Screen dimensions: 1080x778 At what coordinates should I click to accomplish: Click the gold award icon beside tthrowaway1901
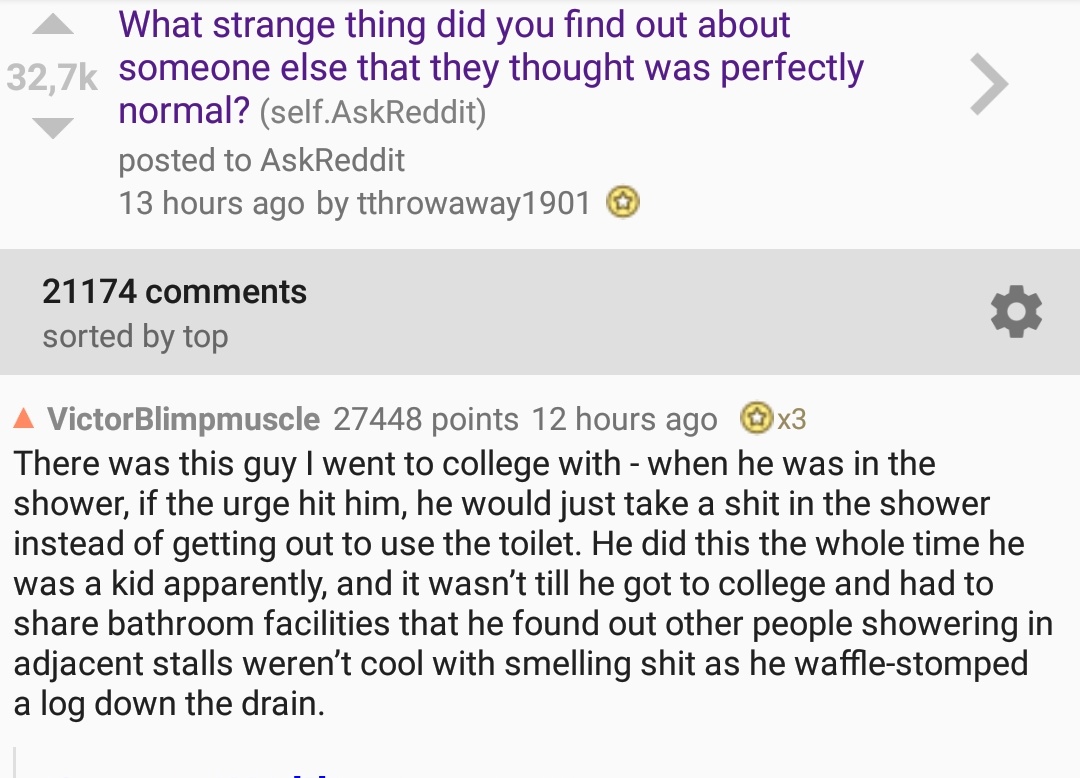click(623, 202)
